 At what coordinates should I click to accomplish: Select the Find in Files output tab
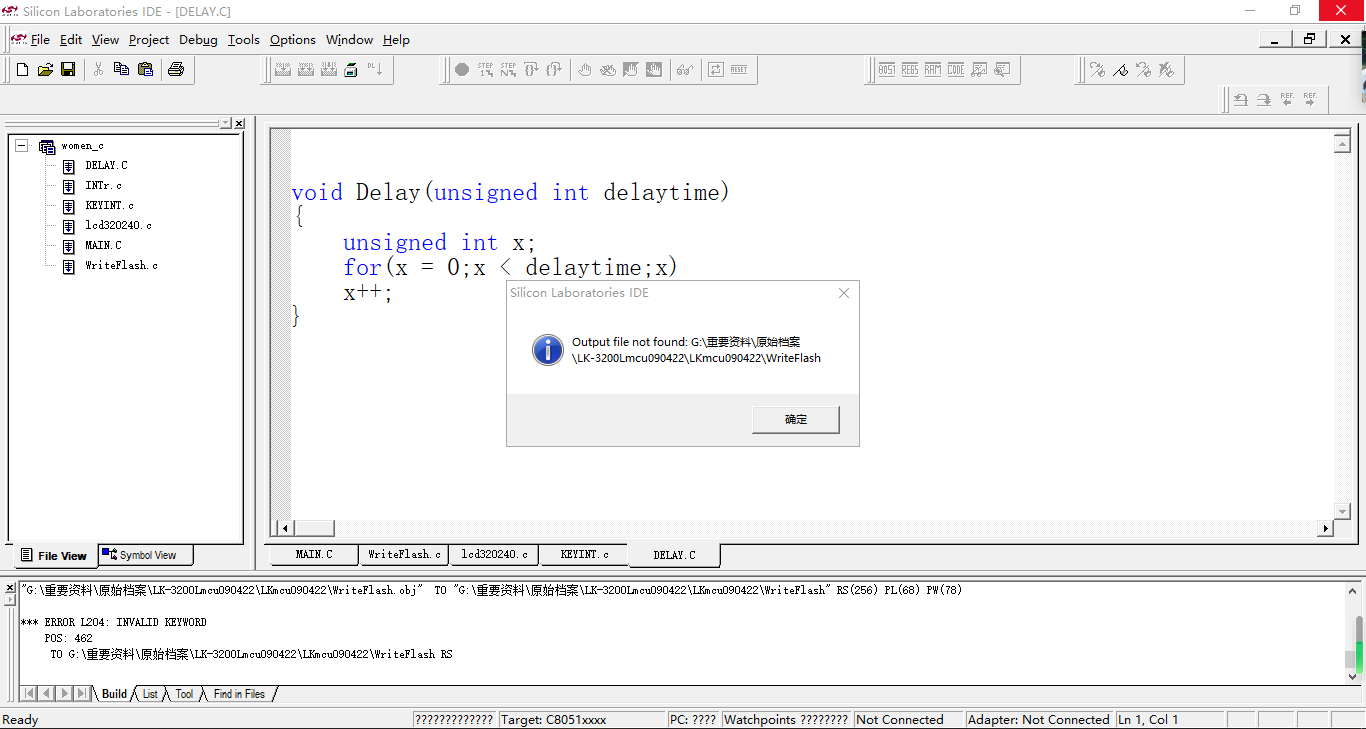(239, 693)
